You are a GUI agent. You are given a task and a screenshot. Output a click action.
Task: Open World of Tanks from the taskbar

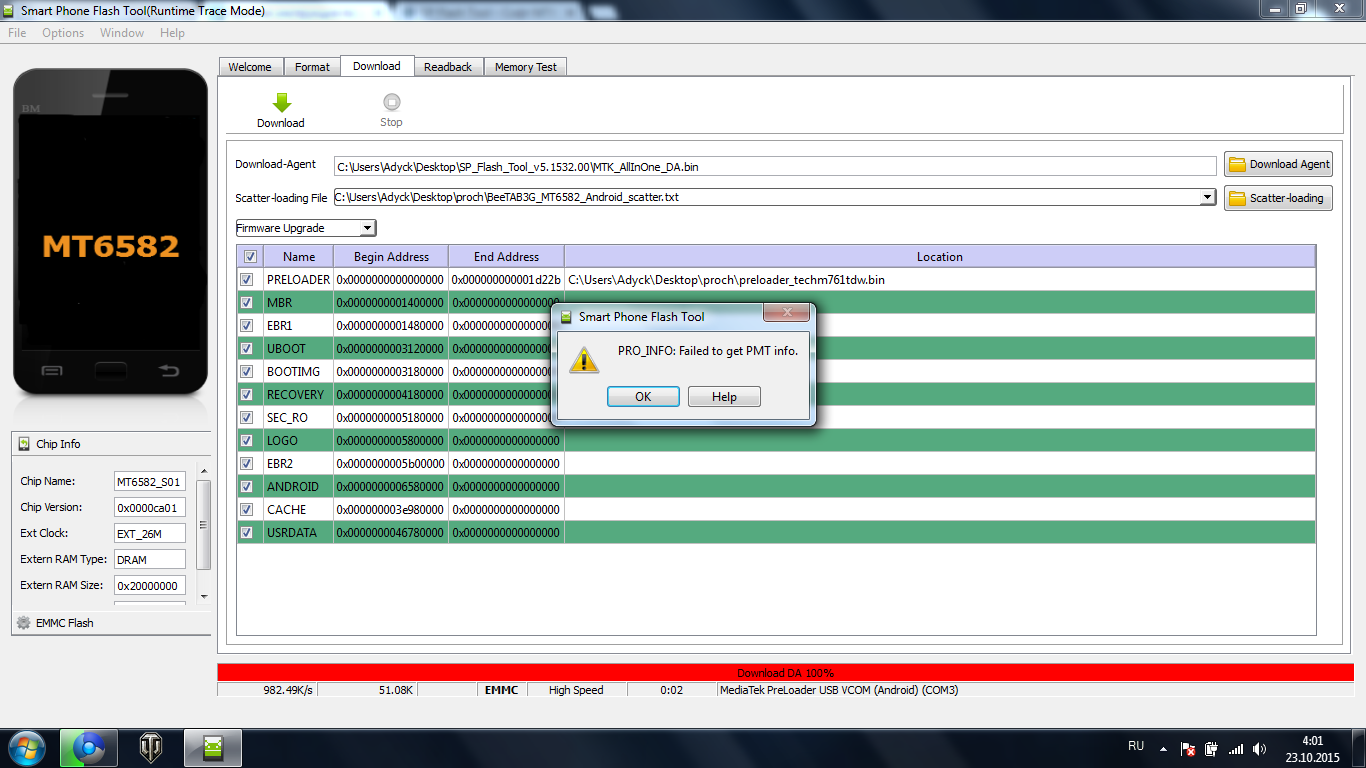coord(151,747)
